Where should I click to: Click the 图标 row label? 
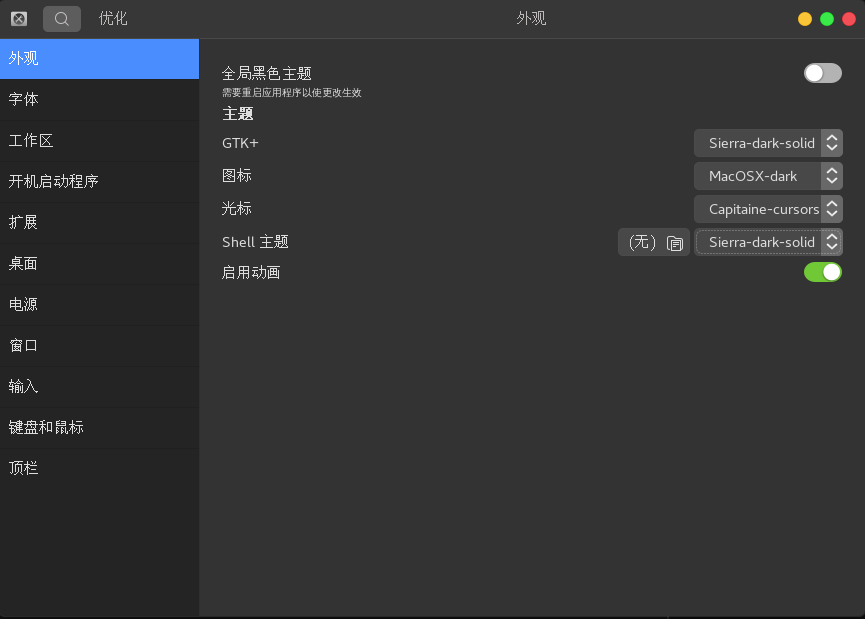pos(237,176)
